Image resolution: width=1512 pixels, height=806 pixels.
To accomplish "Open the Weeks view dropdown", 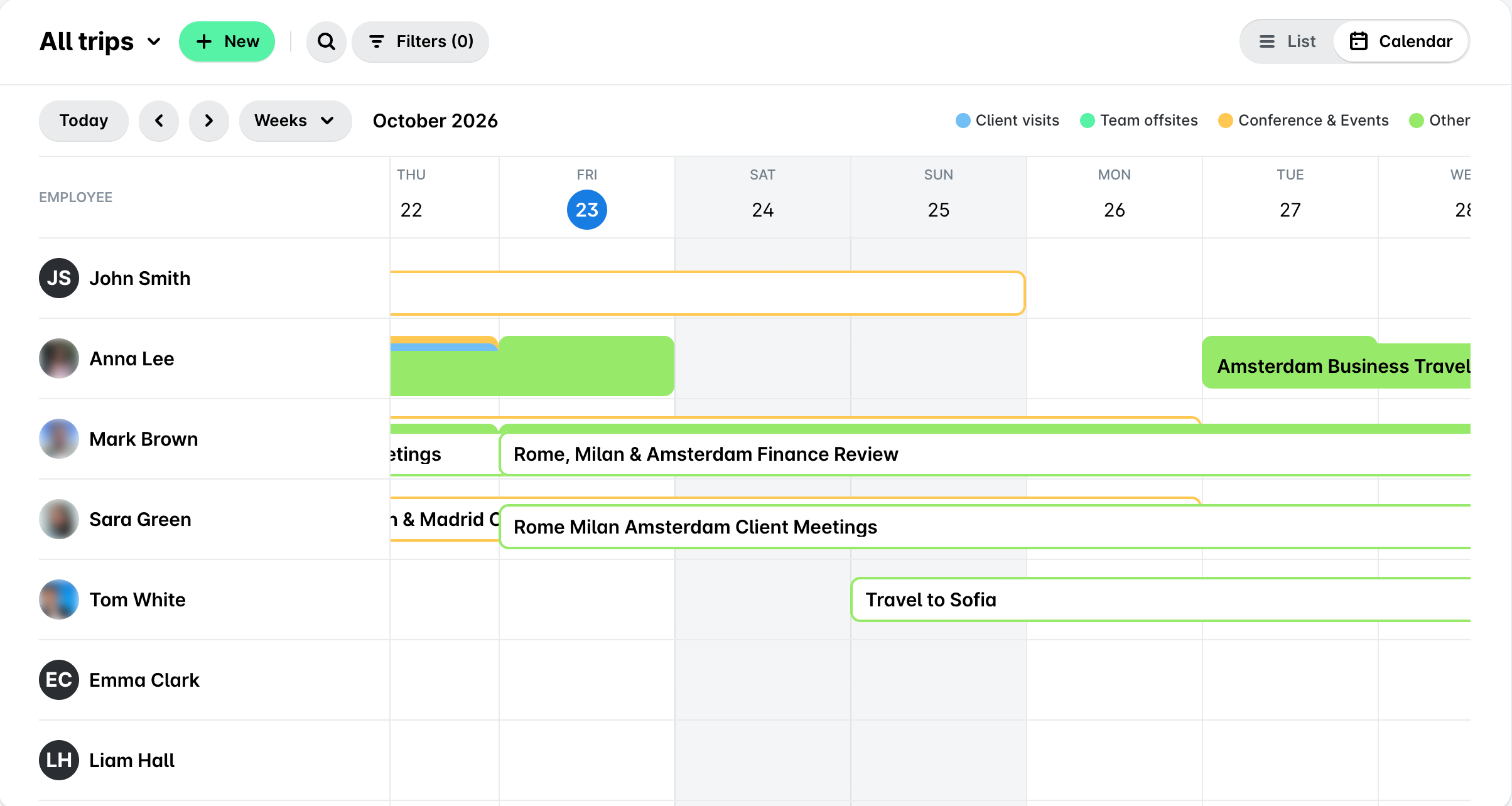I will (295, 121).
